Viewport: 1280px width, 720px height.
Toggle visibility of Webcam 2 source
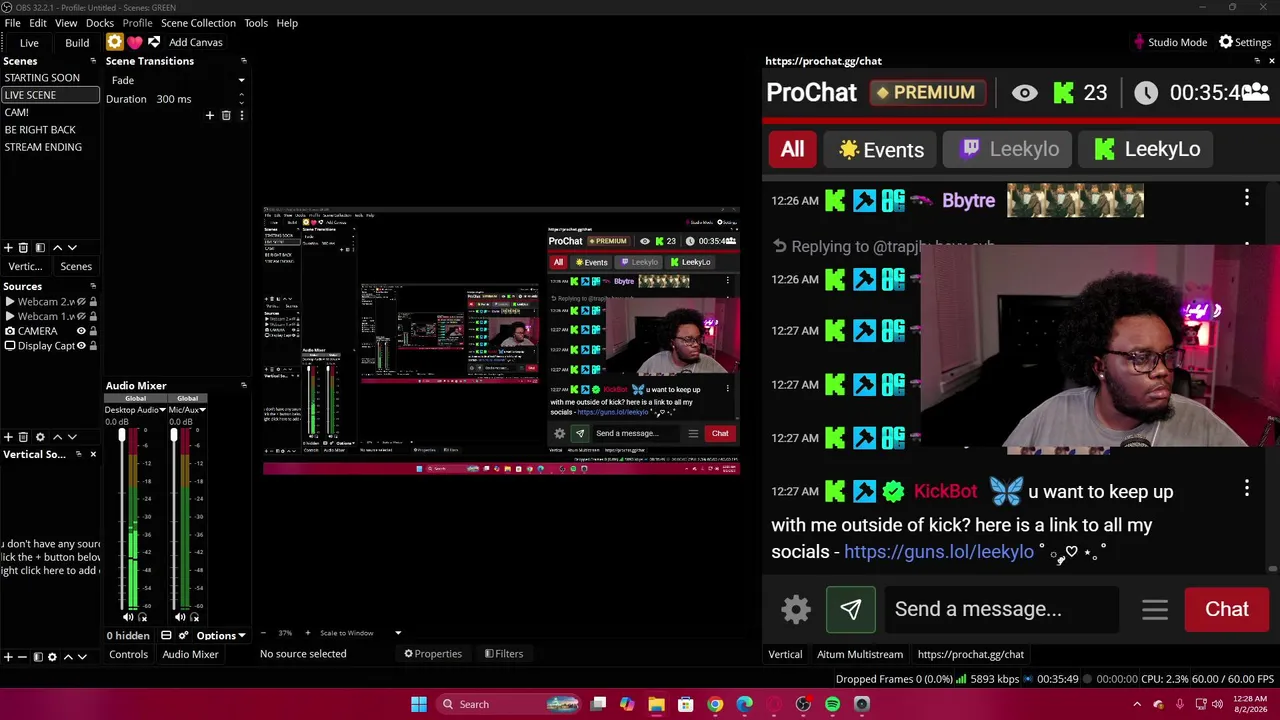tap(81, 301)
